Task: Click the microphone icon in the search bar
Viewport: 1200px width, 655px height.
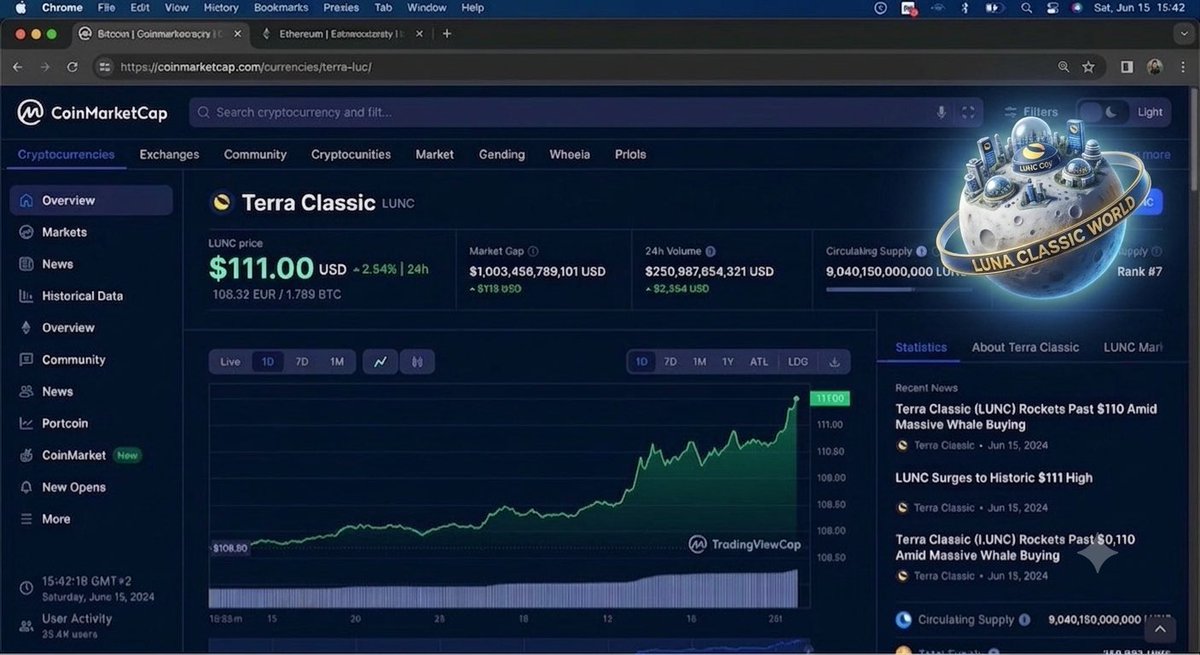Action: (941, 112)
